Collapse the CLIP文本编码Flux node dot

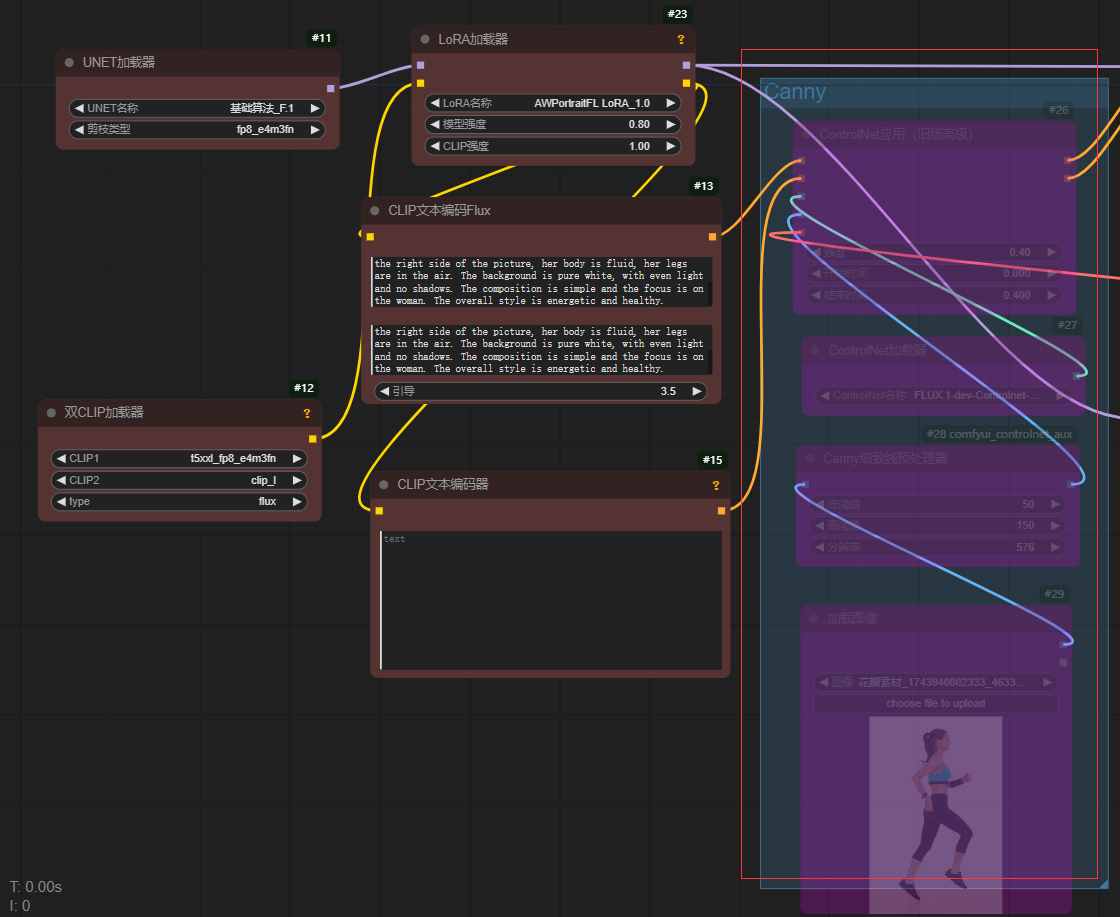coord(374,211)
